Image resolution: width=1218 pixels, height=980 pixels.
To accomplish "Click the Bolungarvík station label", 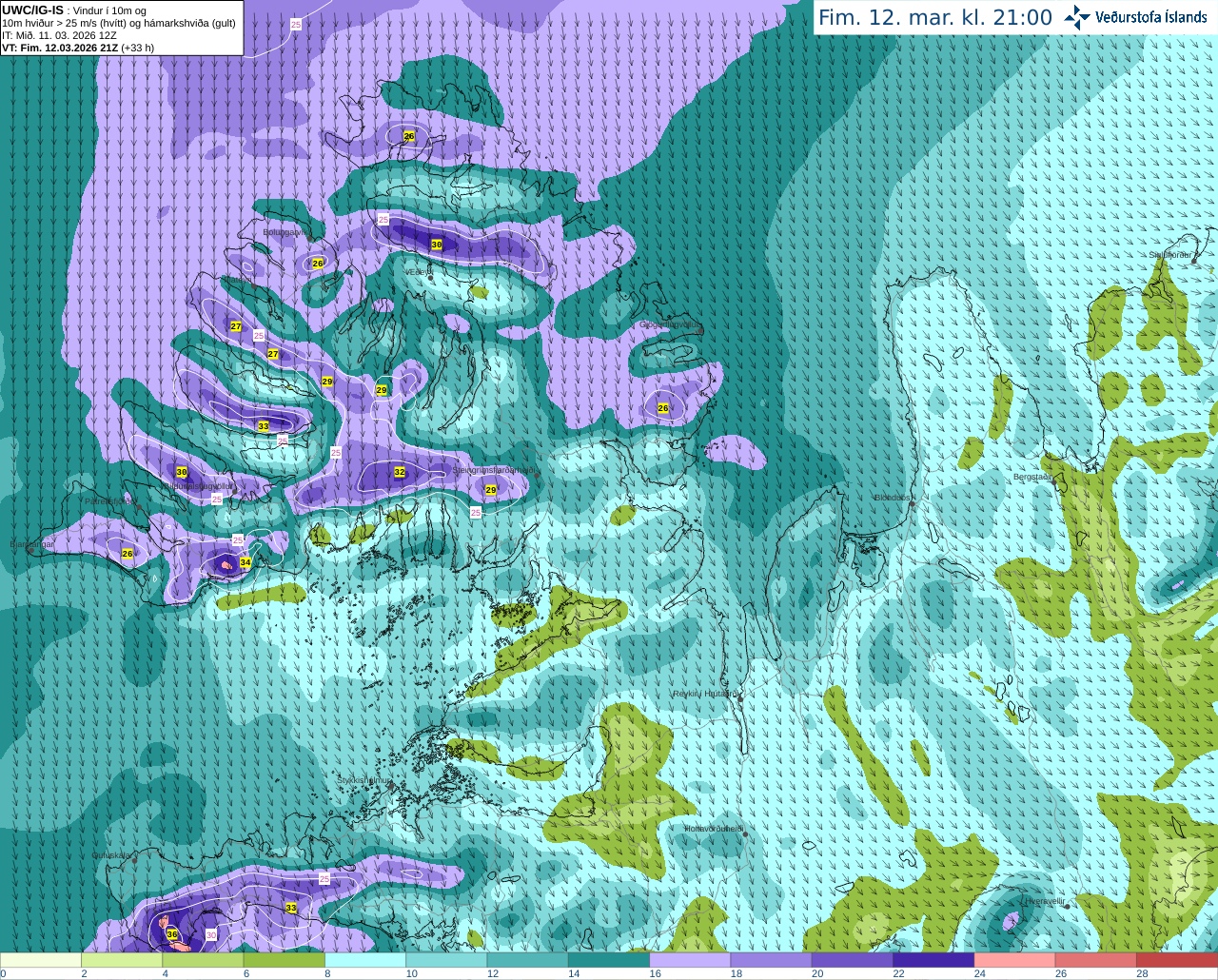I will click(284, 232).
